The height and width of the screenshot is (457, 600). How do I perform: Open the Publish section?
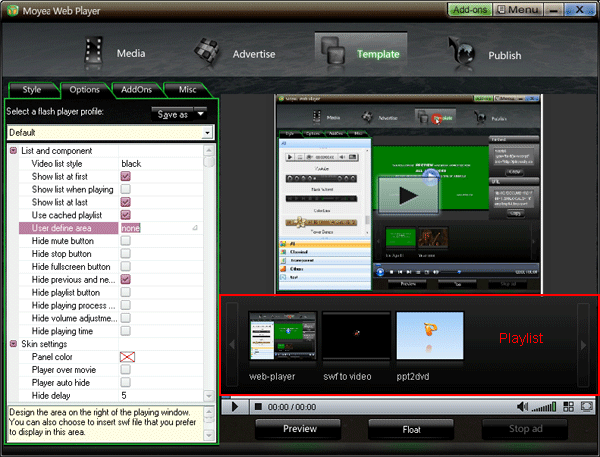pyautogui.click(x=483, y=55)
